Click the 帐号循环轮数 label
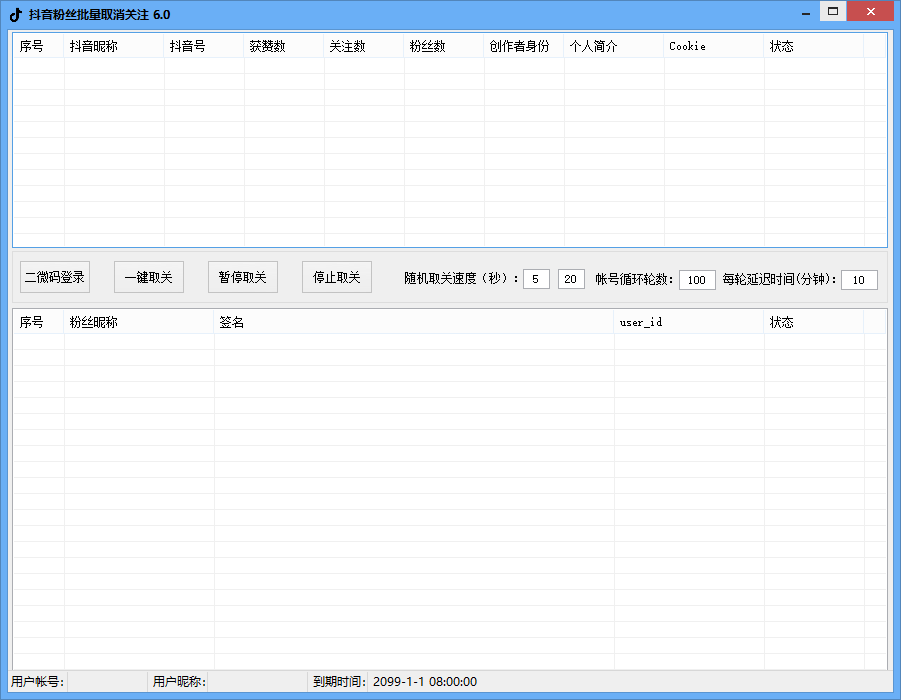 (634, 279)
